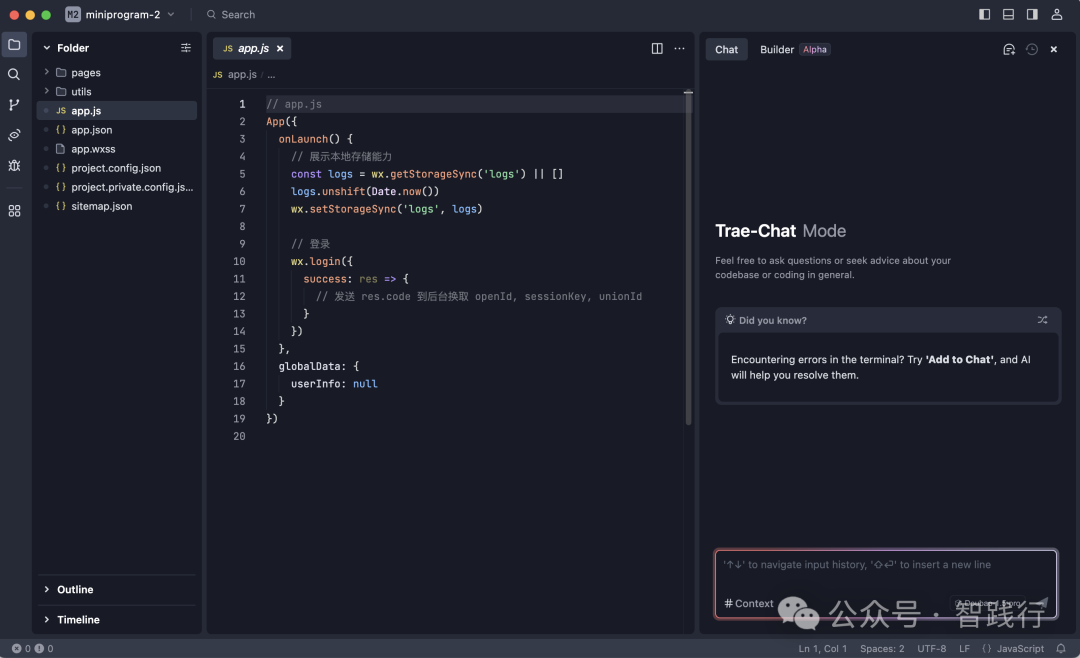Open the editor More Actions ellipsis

679,48
